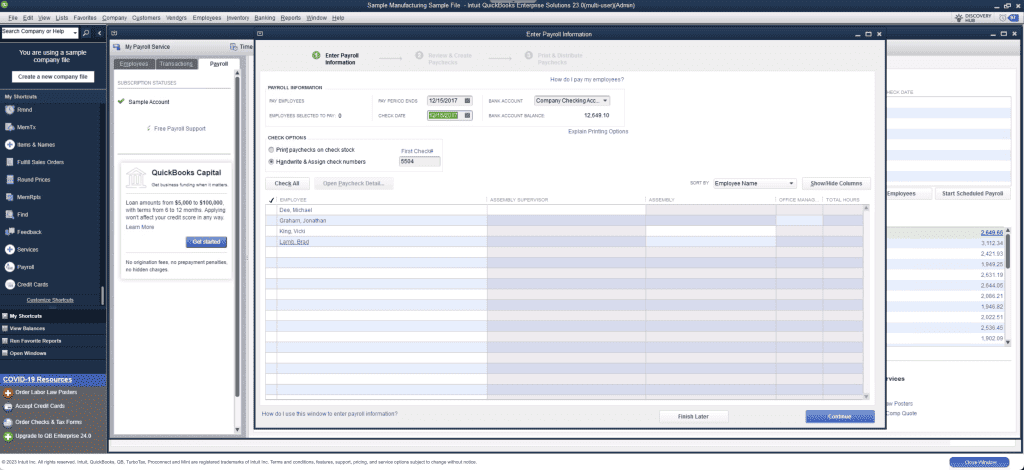Click the Close Window button

coord(980,462)
